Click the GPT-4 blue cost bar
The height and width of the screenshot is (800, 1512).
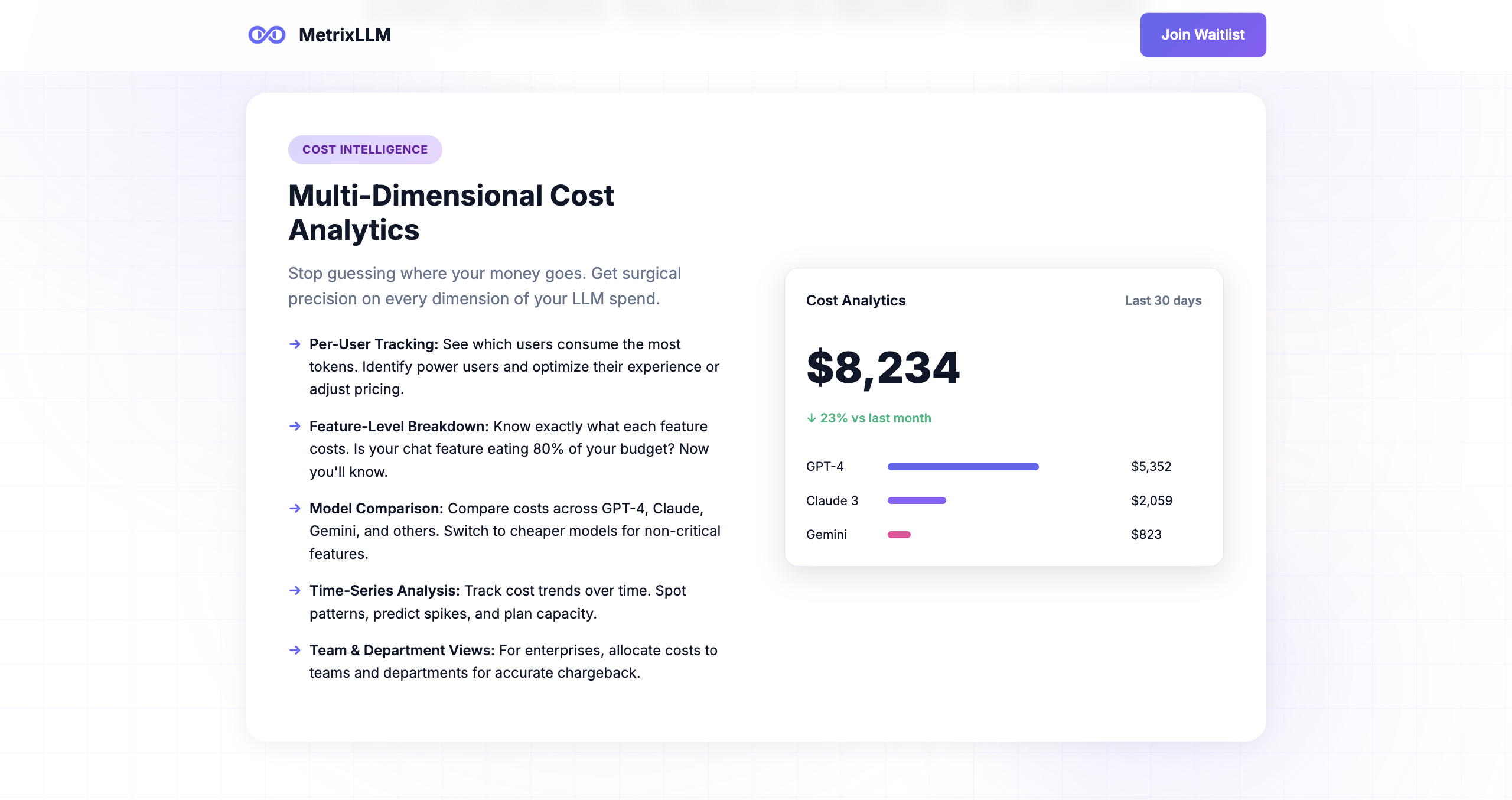963,467
